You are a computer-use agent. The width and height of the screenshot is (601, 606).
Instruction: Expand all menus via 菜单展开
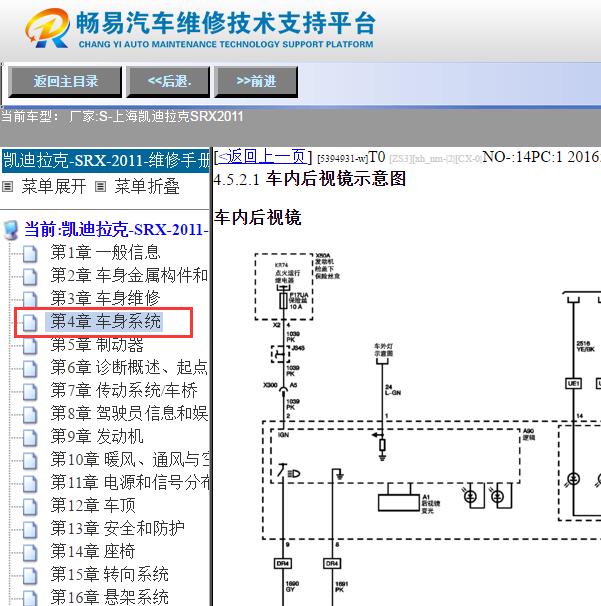pyautogui.click(x=54, y=187)
